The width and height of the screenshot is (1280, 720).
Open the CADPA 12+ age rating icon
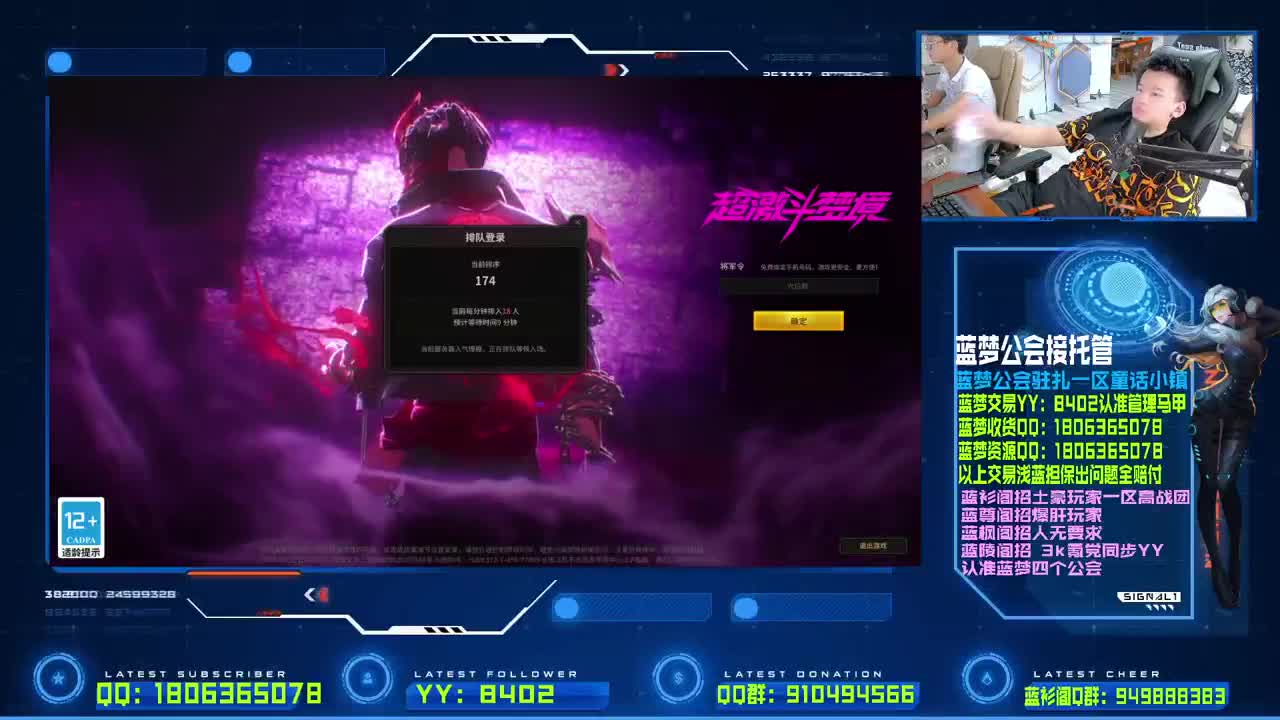[x=81, y=528]
